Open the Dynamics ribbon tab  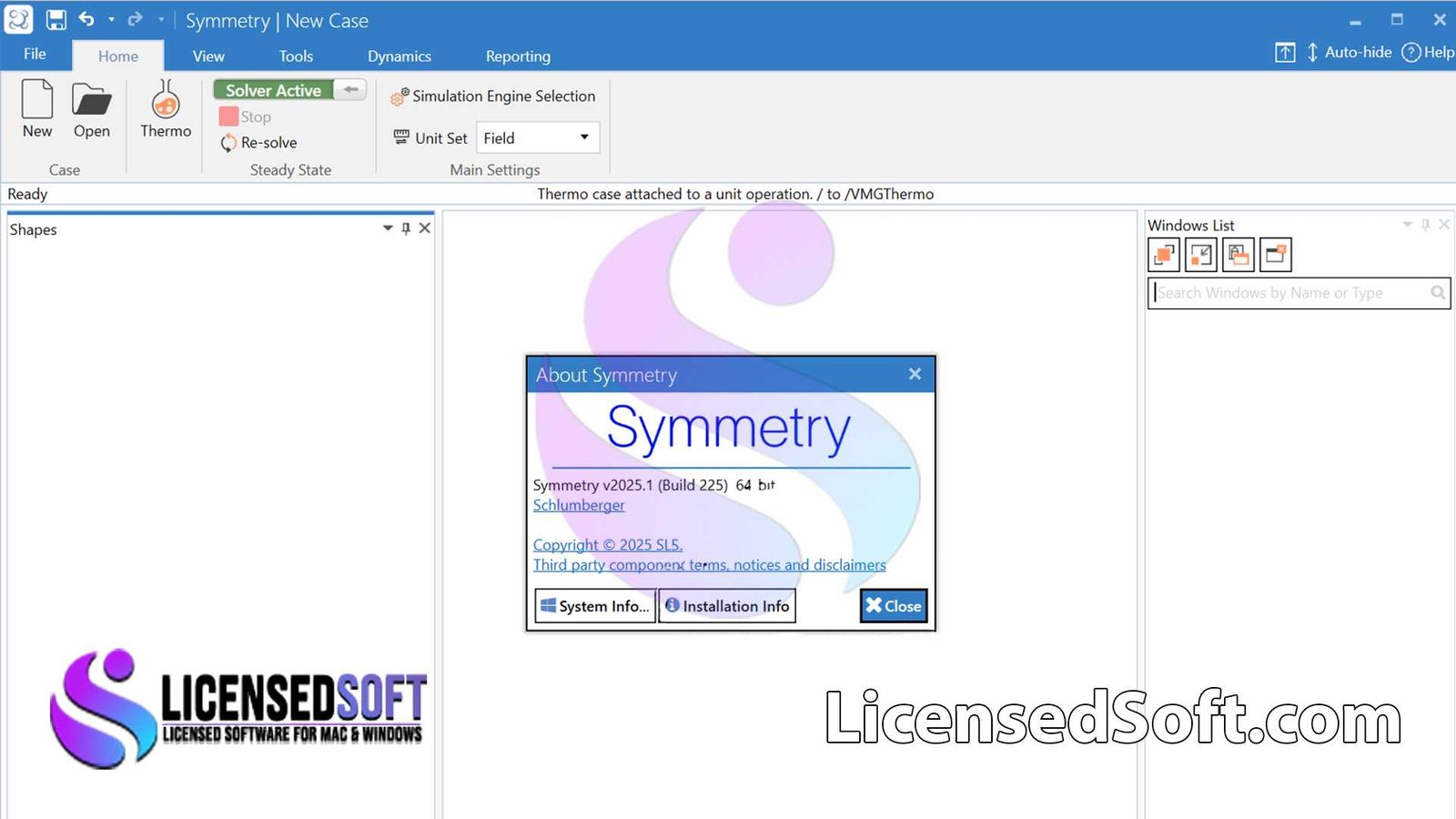tap(399, 56)
